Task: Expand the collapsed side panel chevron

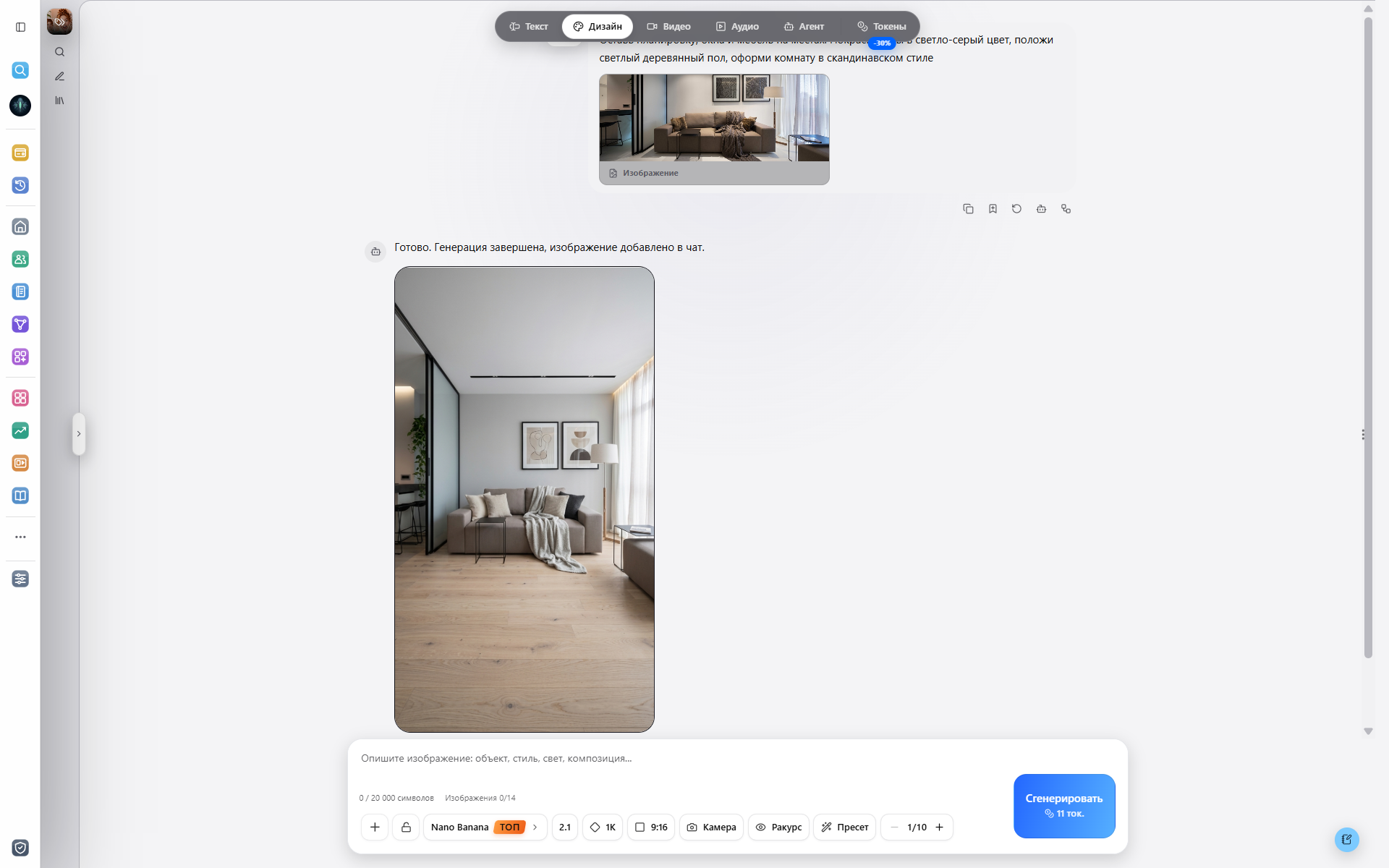Action: coord(79,434)
